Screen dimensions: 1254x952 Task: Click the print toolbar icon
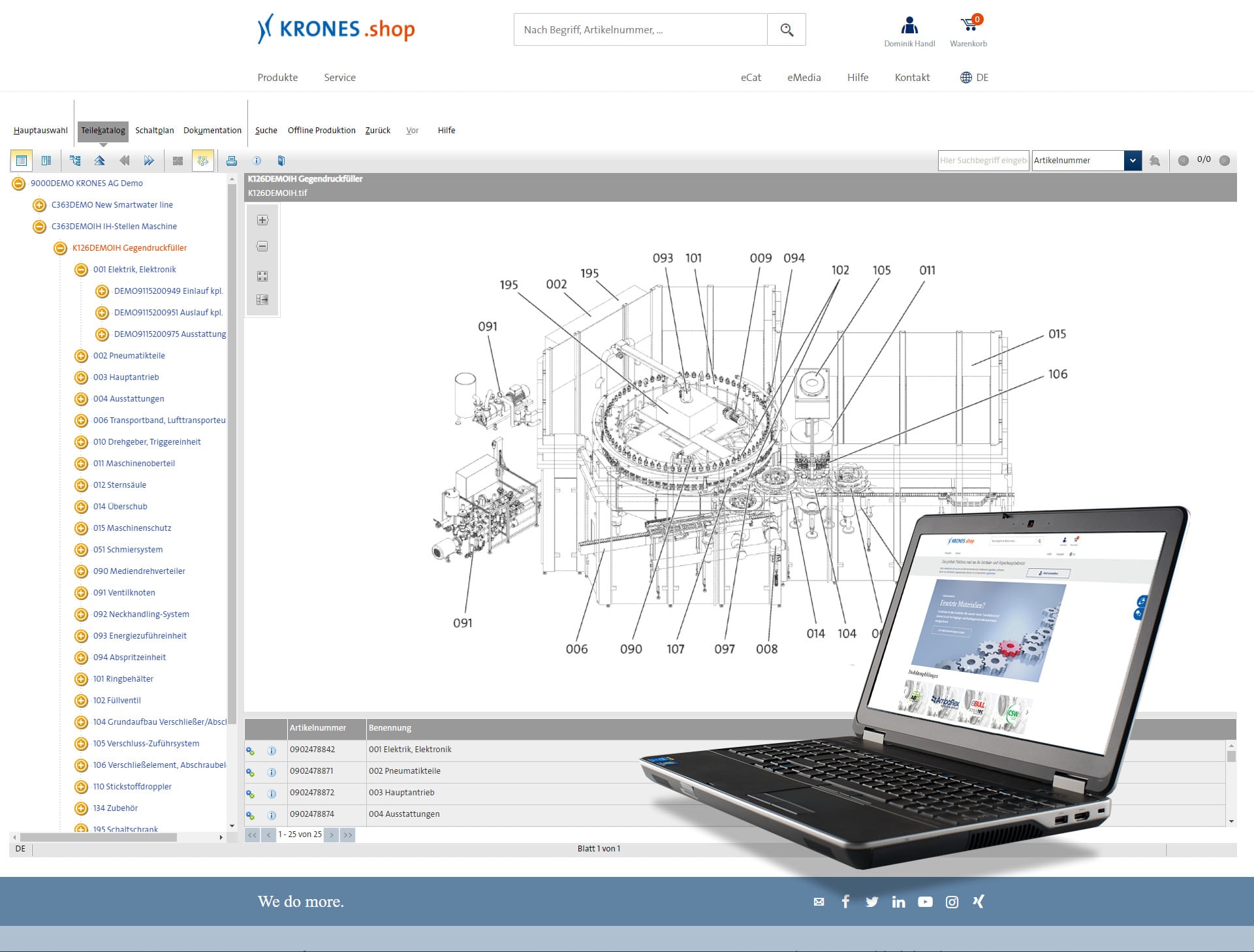coord(231,161)
